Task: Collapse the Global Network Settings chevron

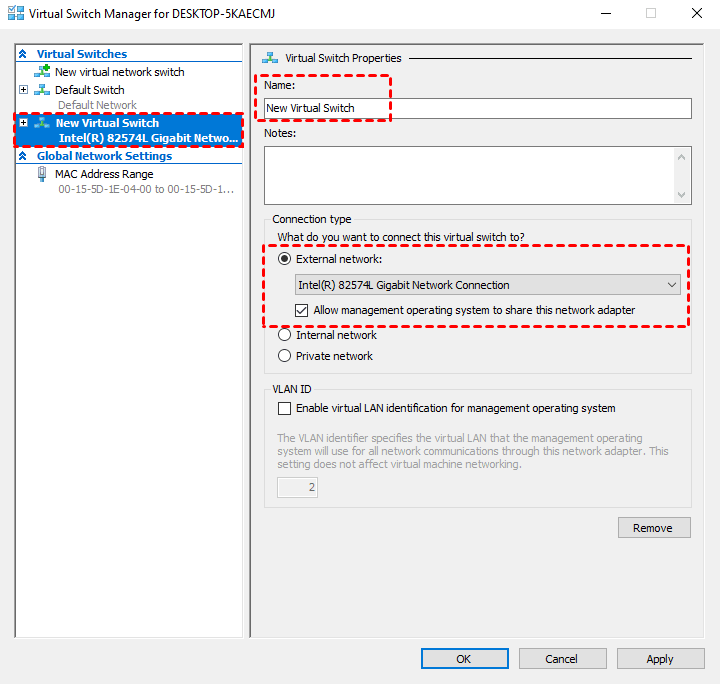Action: point(23,156)
